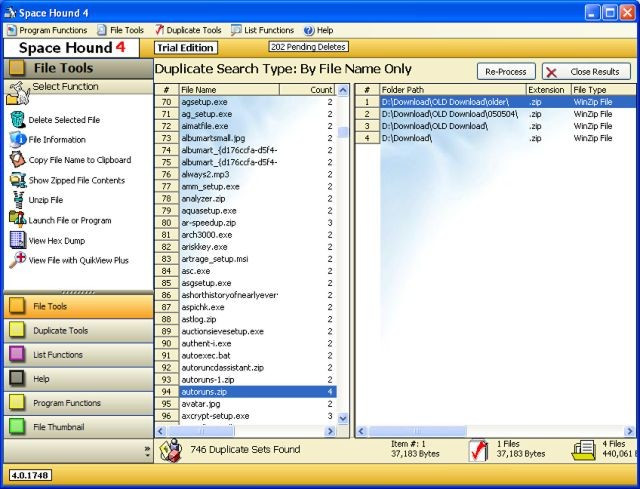
Task: Open the File Thumbnail sidebar panel
Action: tap(78, 427)
